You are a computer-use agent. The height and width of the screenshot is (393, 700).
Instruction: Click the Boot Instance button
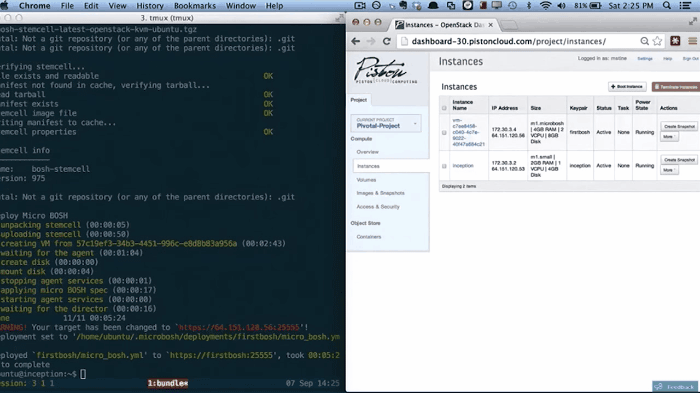pos(627,87)
